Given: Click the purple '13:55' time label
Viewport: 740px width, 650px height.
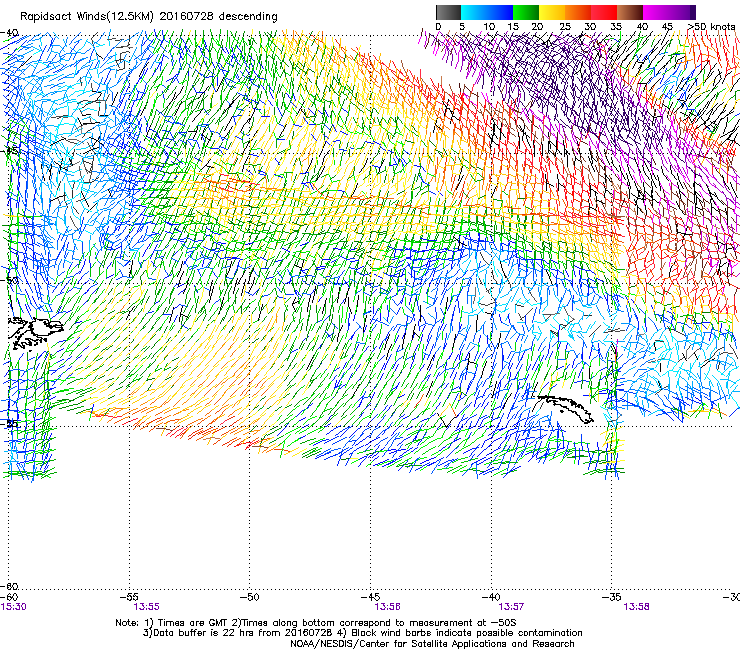Looking at the screenshot, I should (146, 607).
